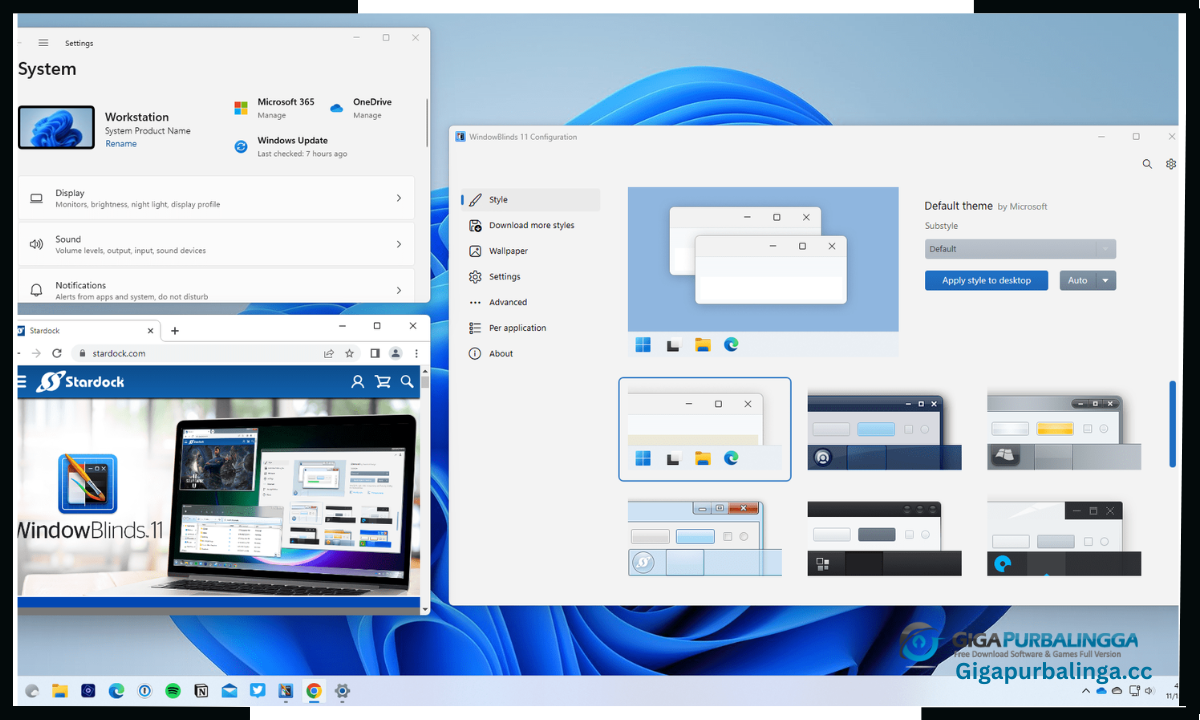Screen dimensions: 1200x720
Task: Open File Explorer from the taskbar
Action: [60, 690]
